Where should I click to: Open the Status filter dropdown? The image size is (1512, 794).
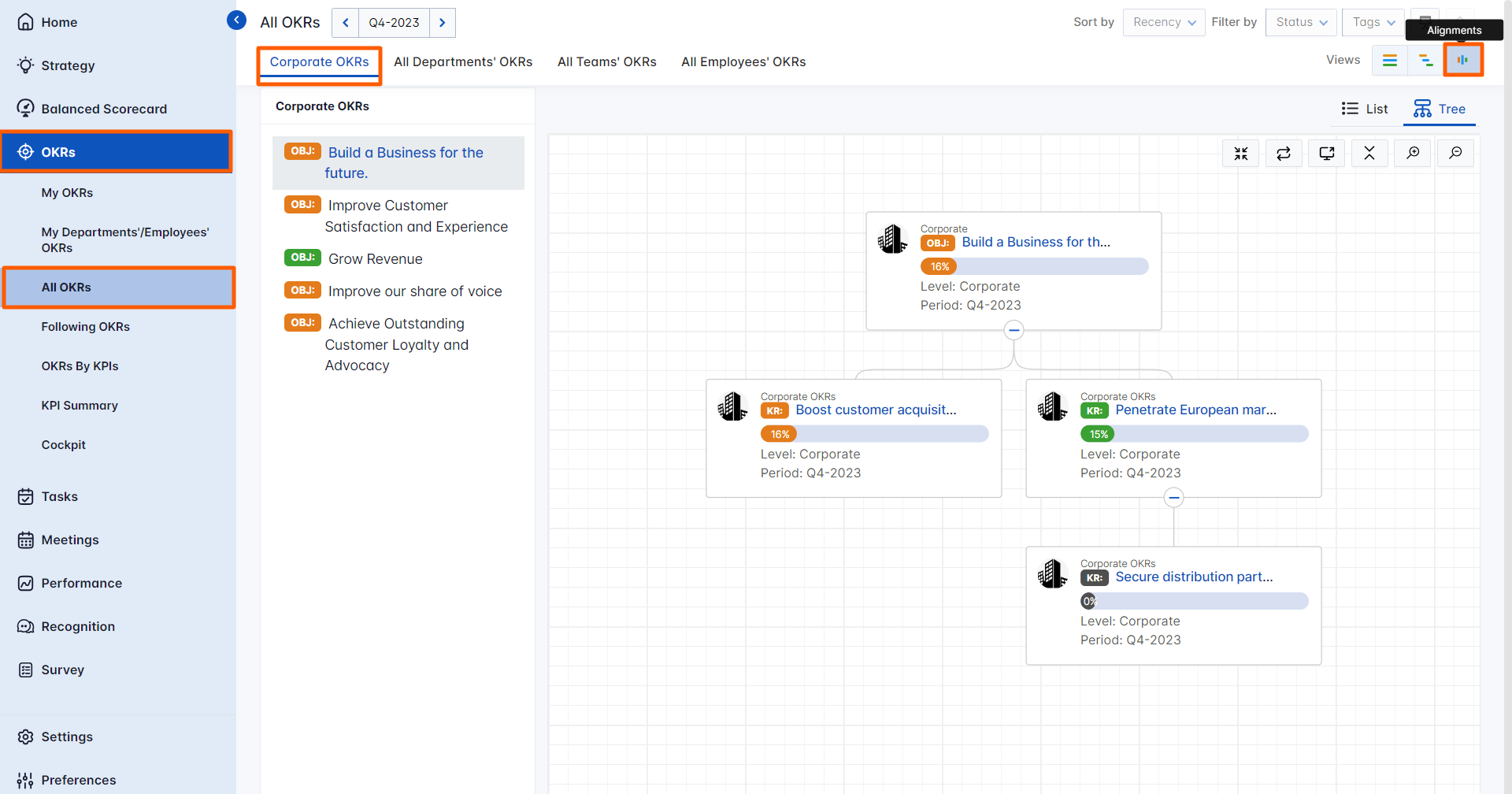[x=1301, y=22]
